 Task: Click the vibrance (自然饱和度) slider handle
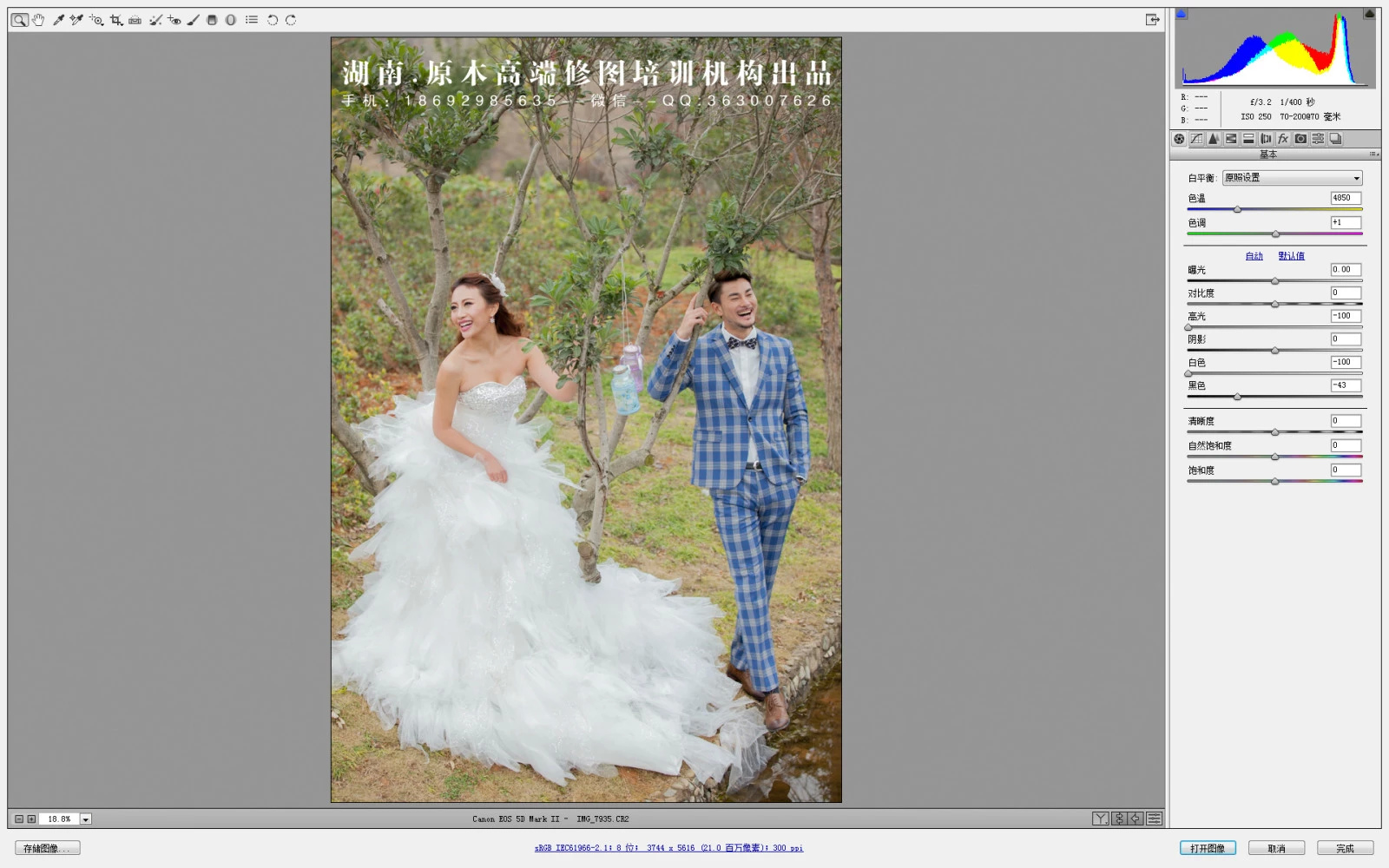click(x=1275, y=457)
